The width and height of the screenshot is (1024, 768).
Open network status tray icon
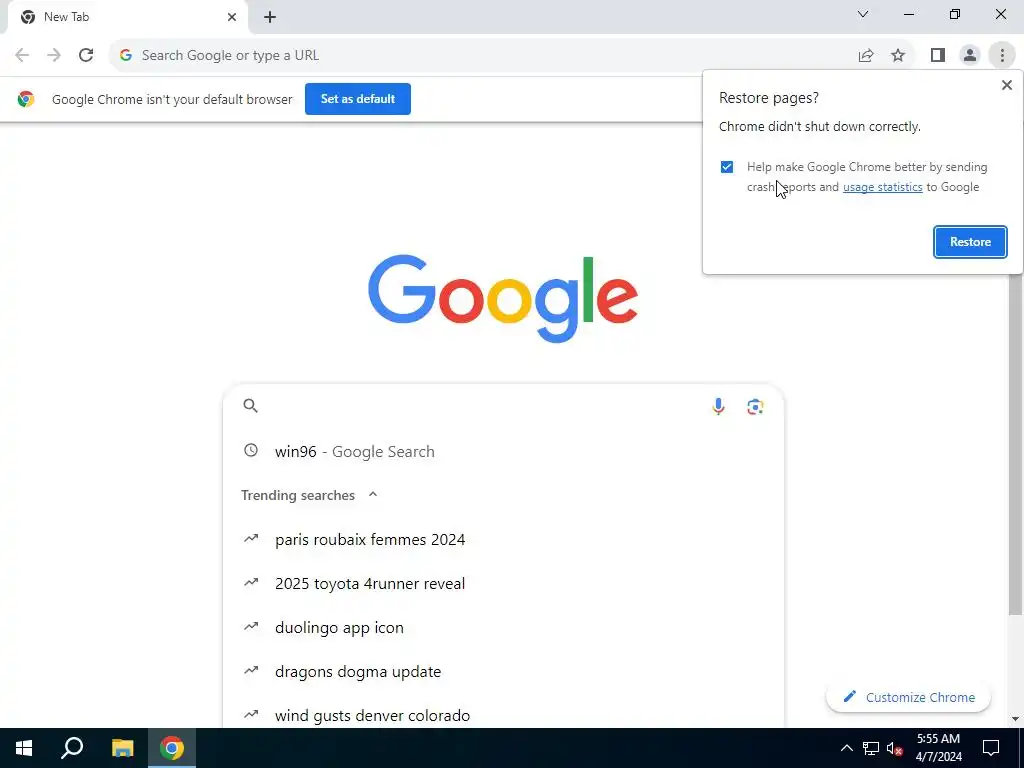click(871, 748)
